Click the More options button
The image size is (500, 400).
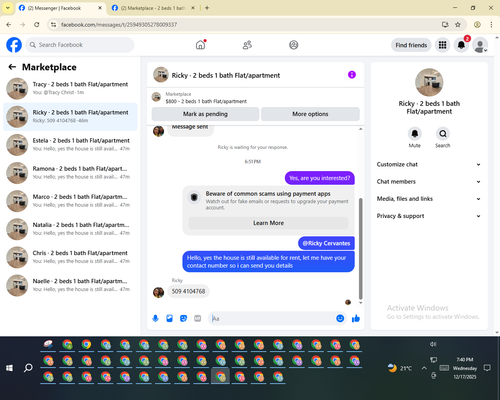(310, 114)
